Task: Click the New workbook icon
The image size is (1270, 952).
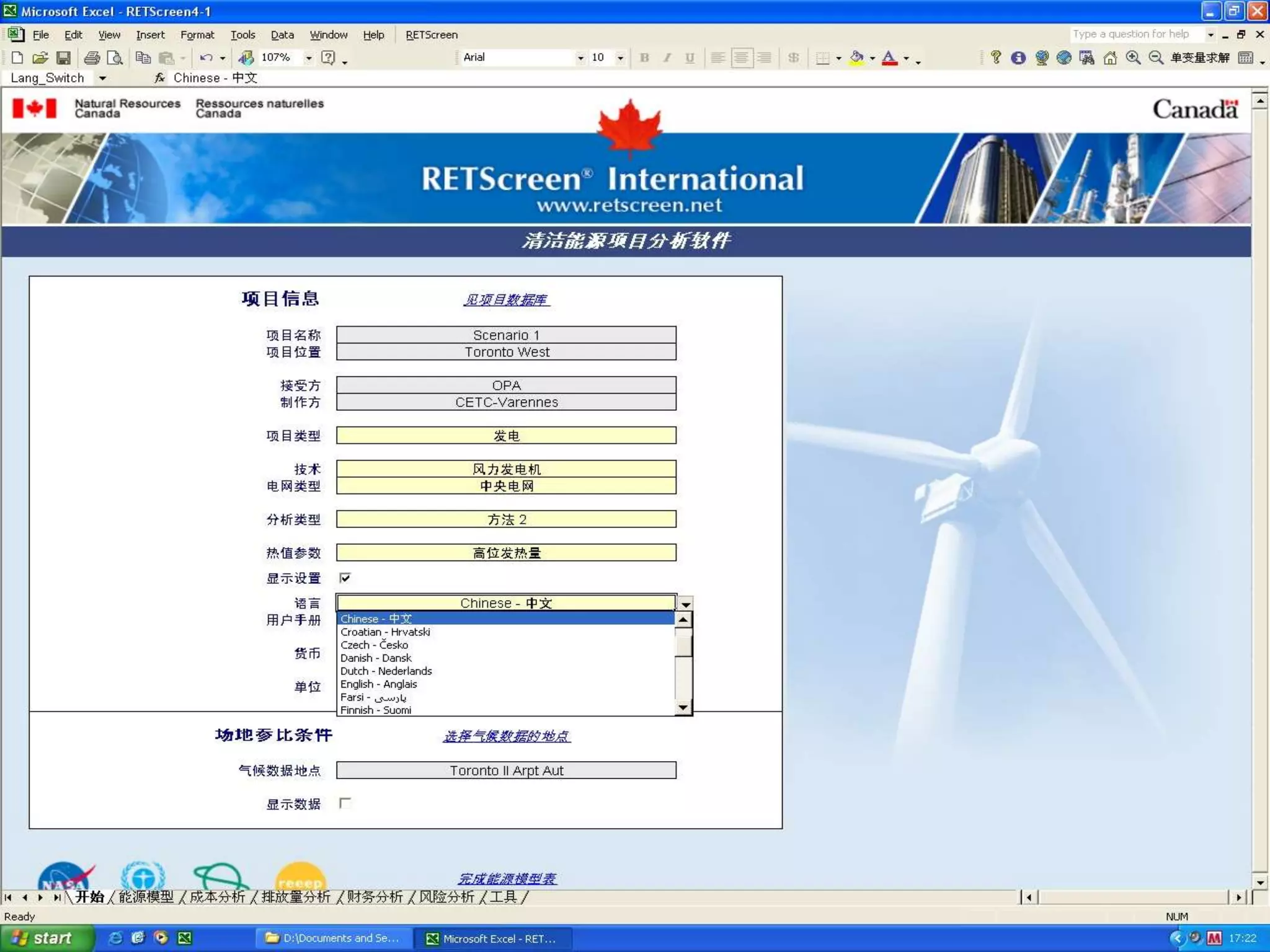Action: [x=17, y=58]
